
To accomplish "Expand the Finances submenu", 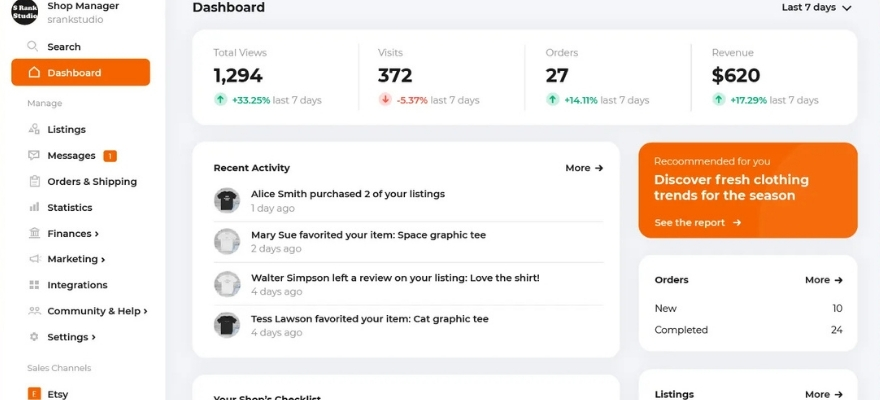I will tap(73, 233).
